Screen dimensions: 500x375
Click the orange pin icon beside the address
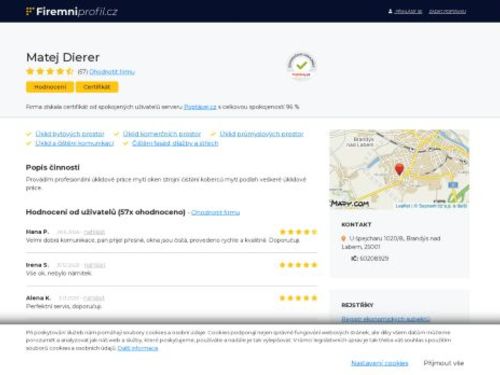pos(344,238)
